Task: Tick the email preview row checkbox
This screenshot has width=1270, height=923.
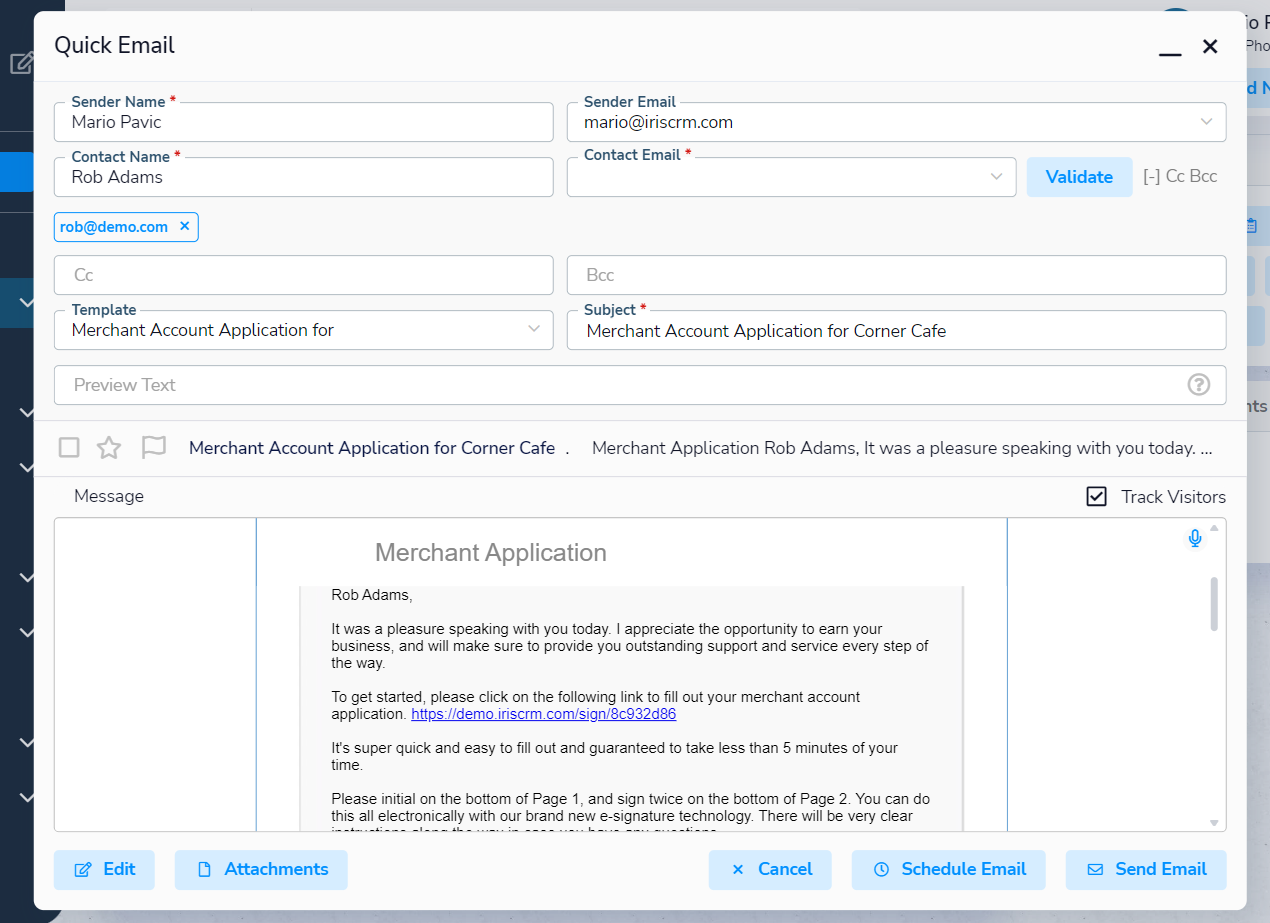Action: tap(69, 448)
